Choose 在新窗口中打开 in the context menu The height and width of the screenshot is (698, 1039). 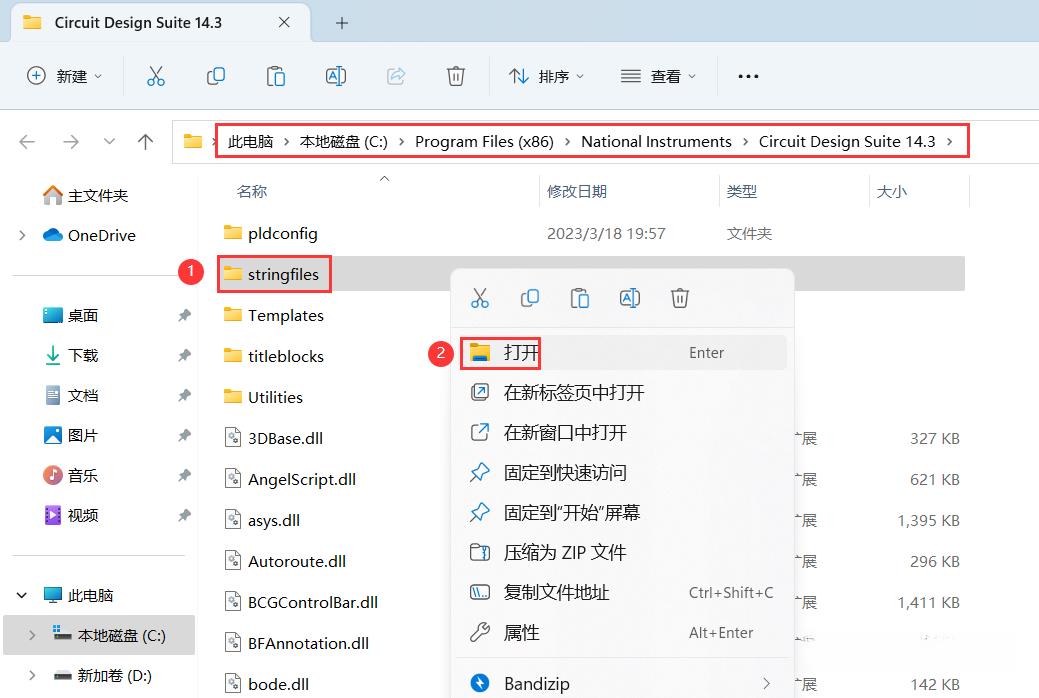click(x=623, y=433)
